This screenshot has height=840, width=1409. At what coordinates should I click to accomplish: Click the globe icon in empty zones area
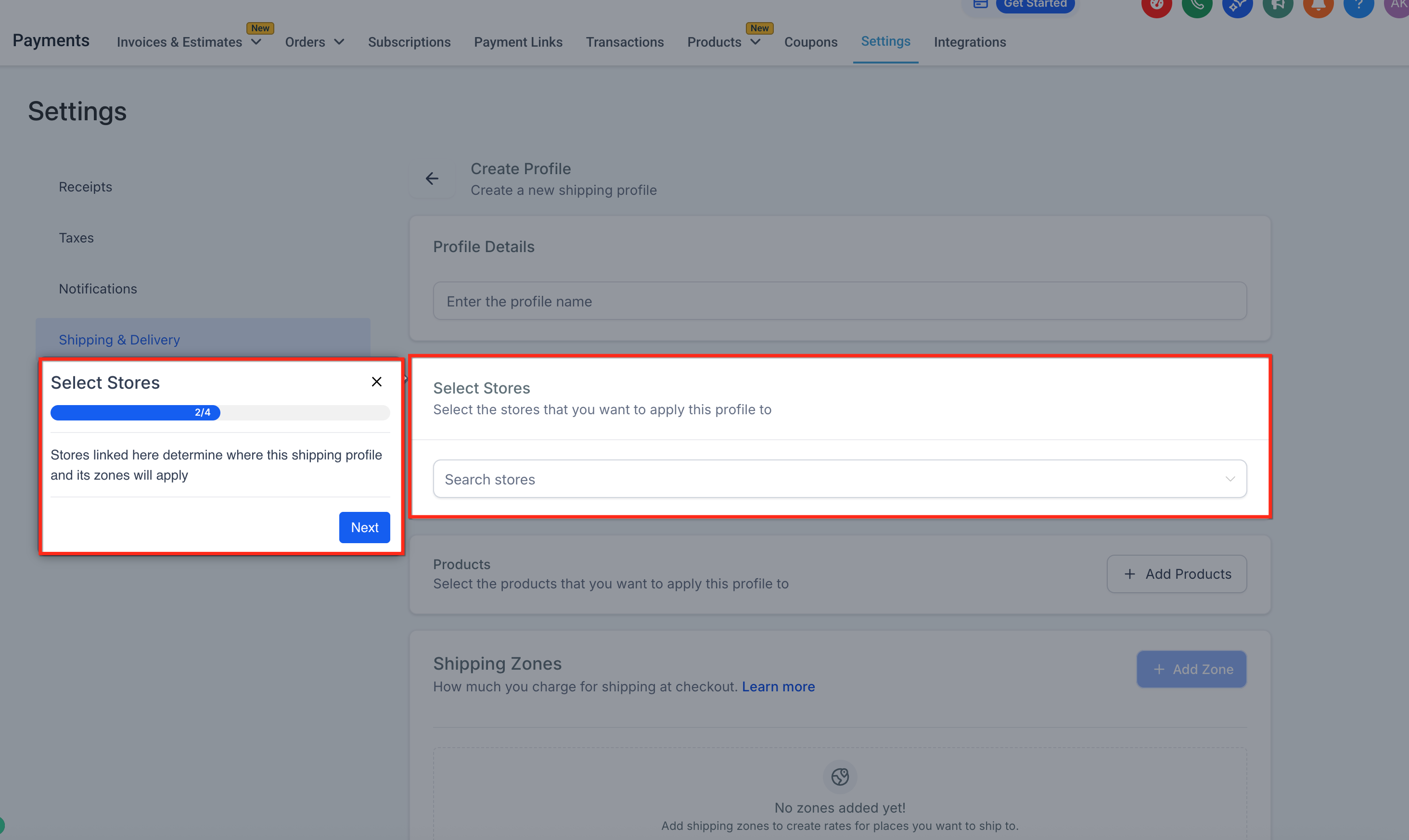pos(840,776)
